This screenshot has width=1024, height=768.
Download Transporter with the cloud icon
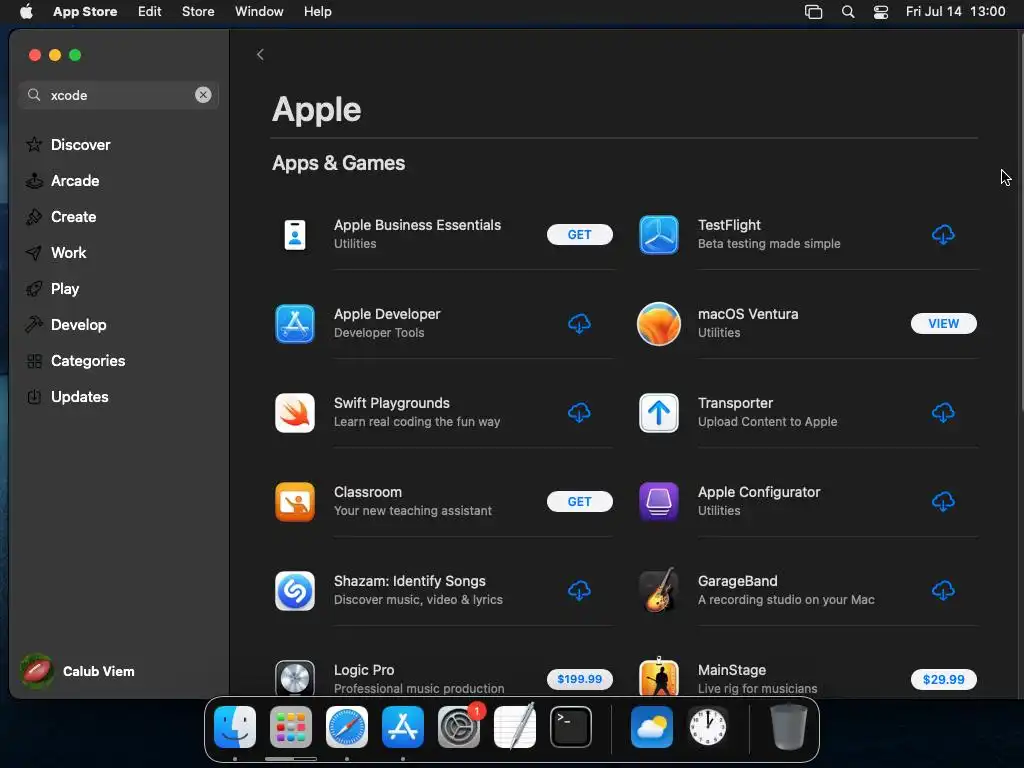tap(943, 413)
